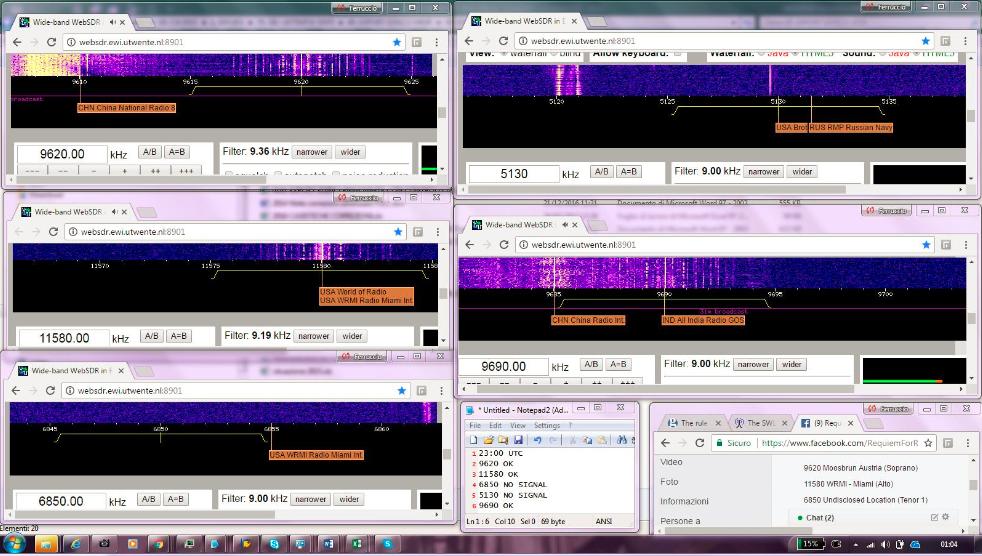Open View menu in Notepad2
Screen dimensions: 982x556
click(517, 426)
